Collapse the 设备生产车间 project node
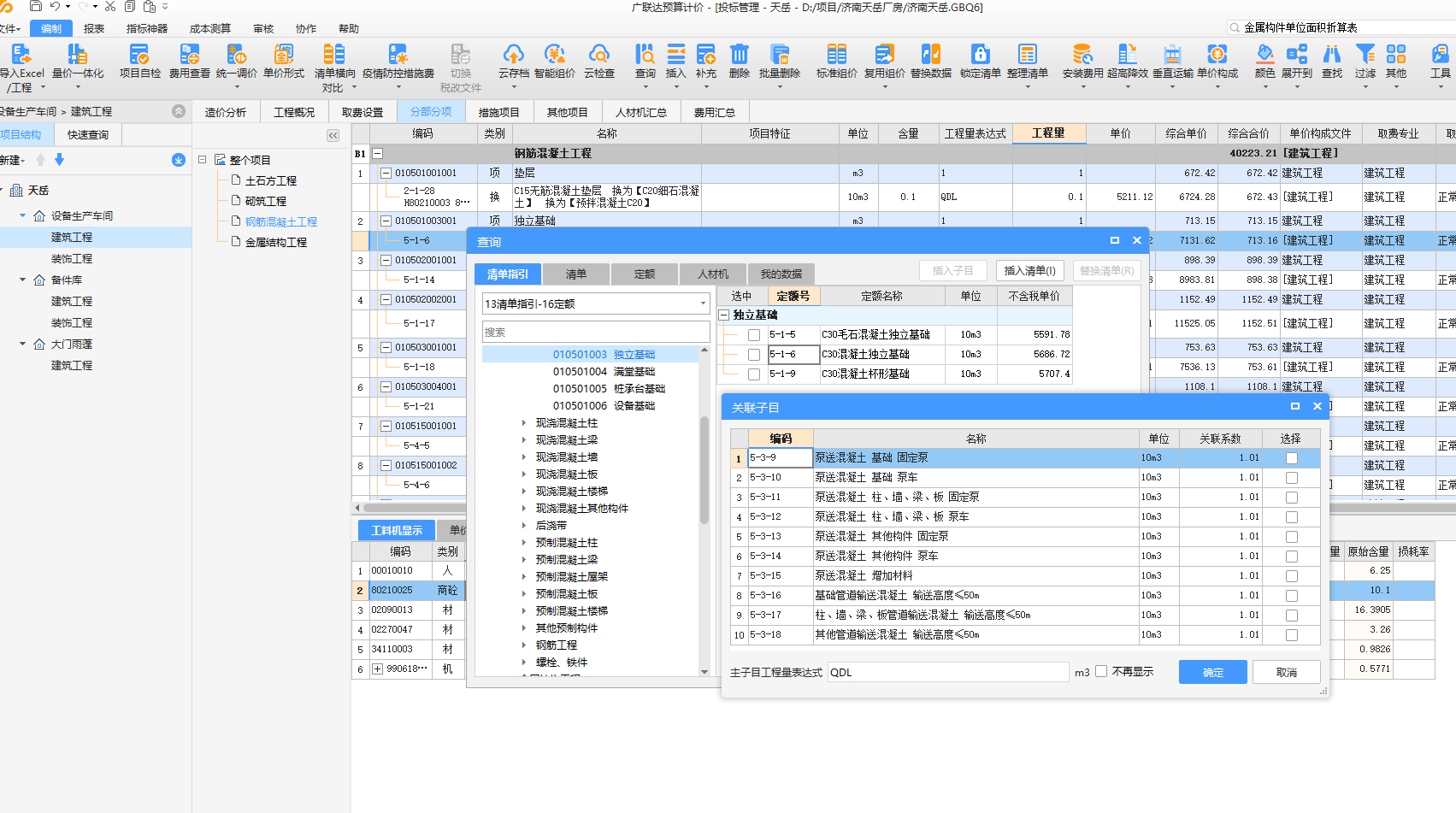This screenshot has width=1456, height=813. point(23,215)
